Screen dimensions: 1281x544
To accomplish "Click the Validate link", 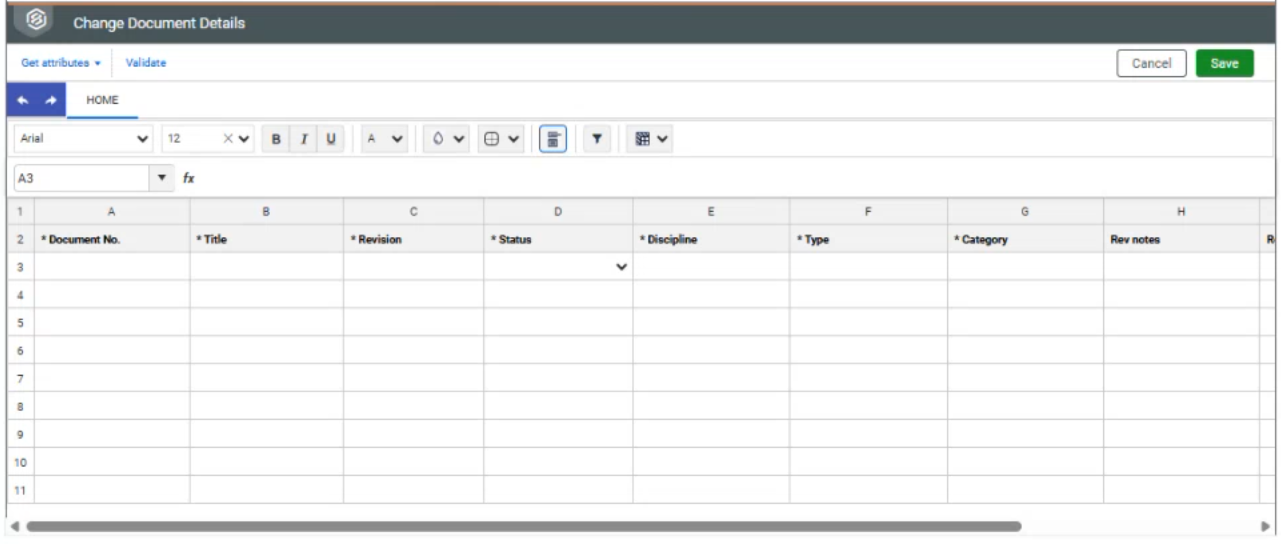I will [x=146, y=63].
